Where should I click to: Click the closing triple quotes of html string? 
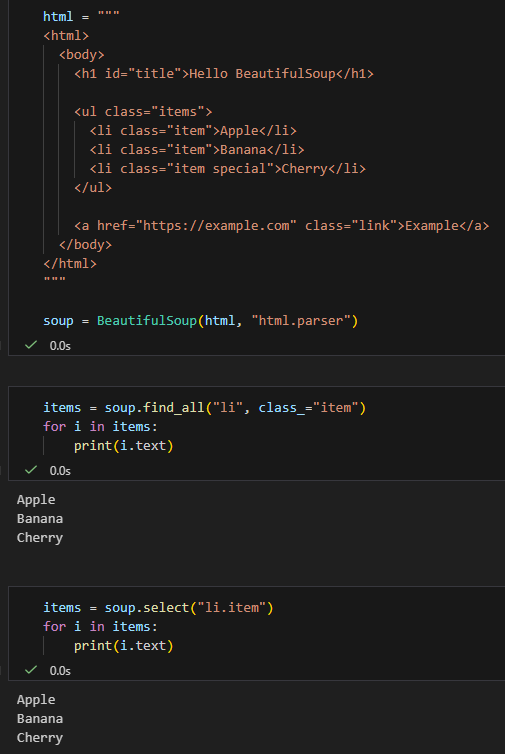54,279
